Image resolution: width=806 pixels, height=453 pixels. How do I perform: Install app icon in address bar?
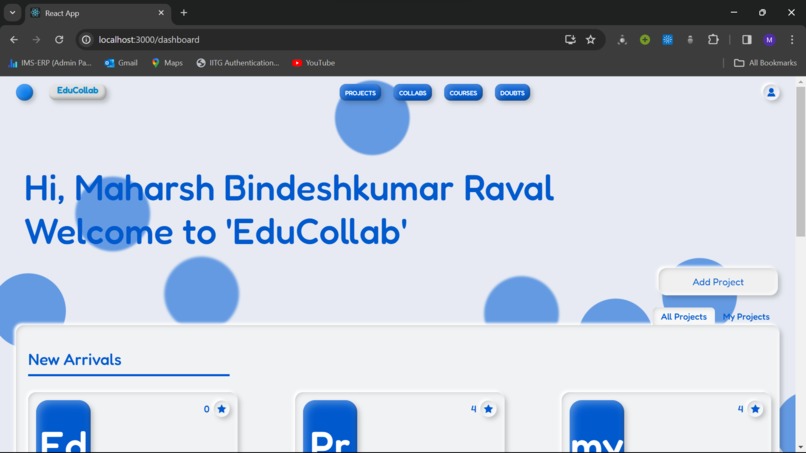[570, 40]
